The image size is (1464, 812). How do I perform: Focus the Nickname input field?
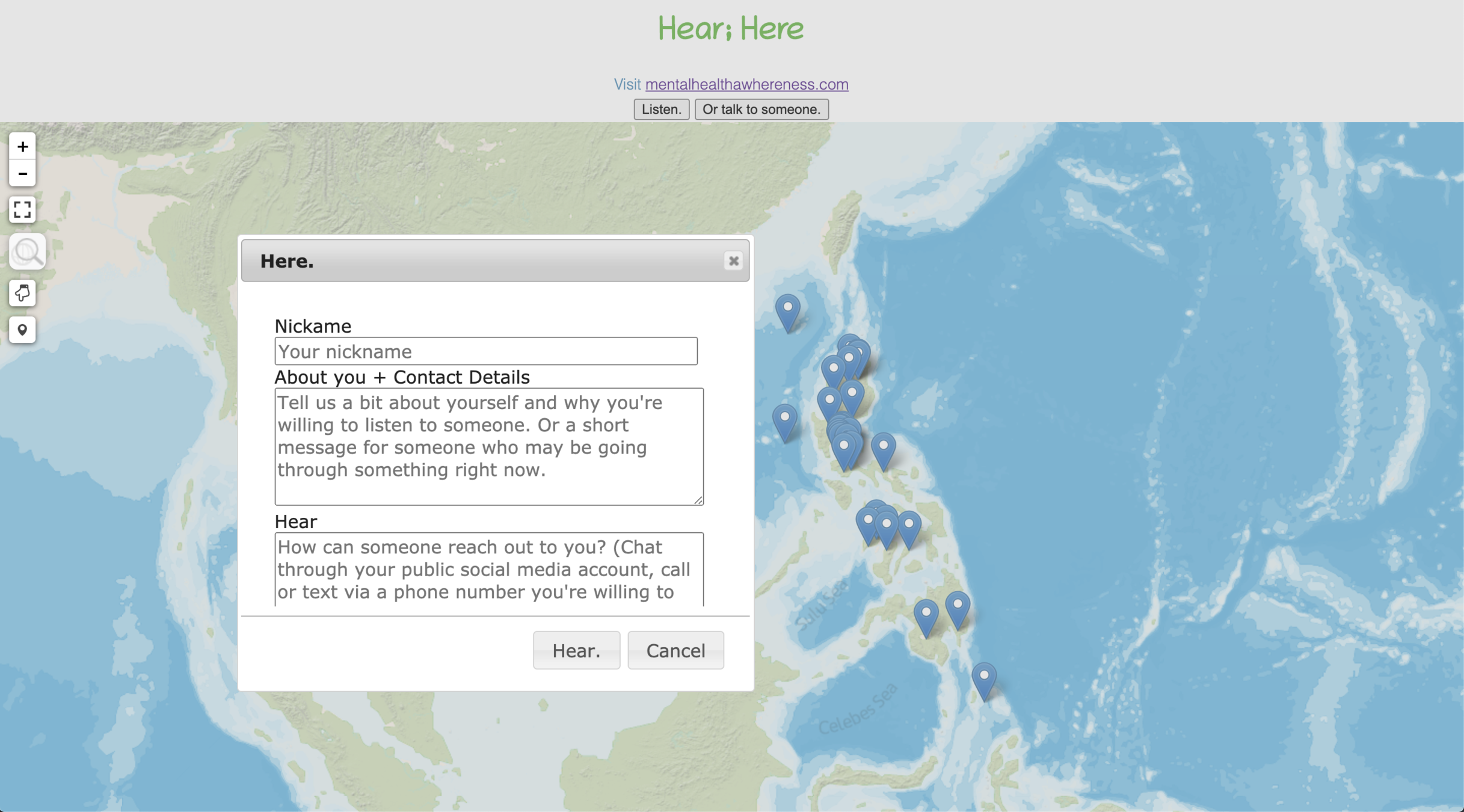(x=485, y=351)
